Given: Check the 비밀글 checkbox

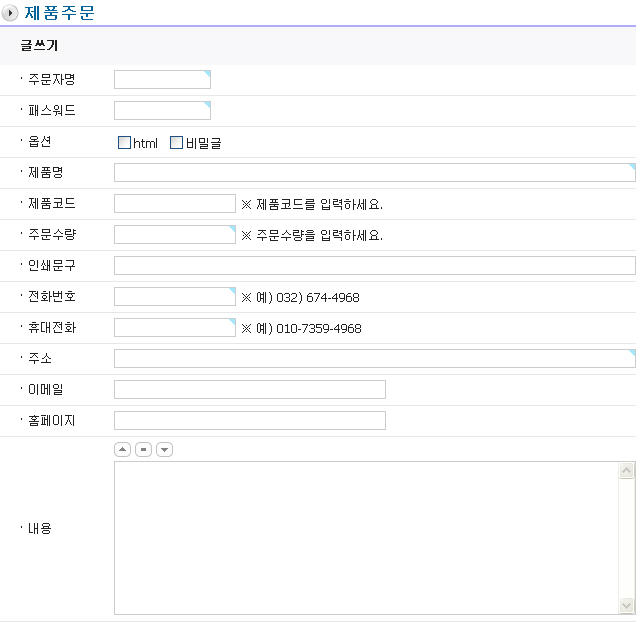Looking at the screenshot, I should coord(177,143).
